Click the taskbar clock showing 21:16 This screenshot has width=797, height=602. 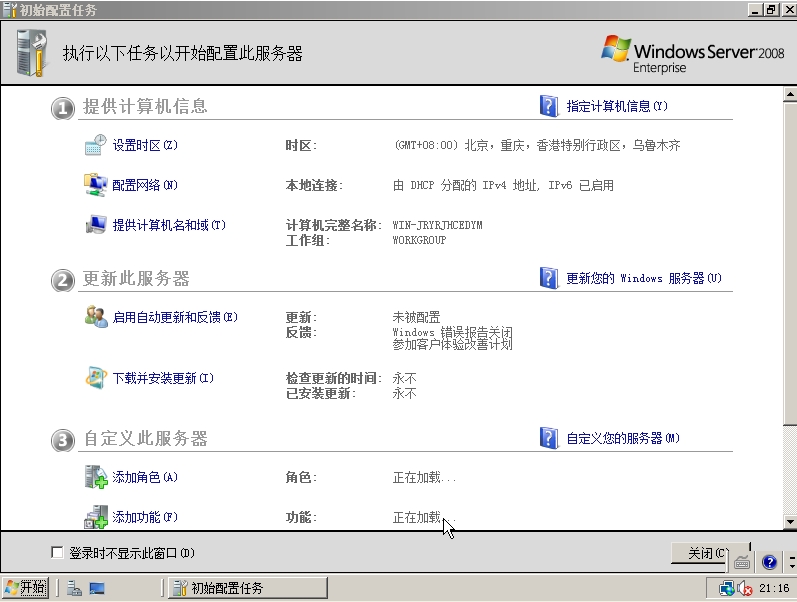(x=774, y=588)
